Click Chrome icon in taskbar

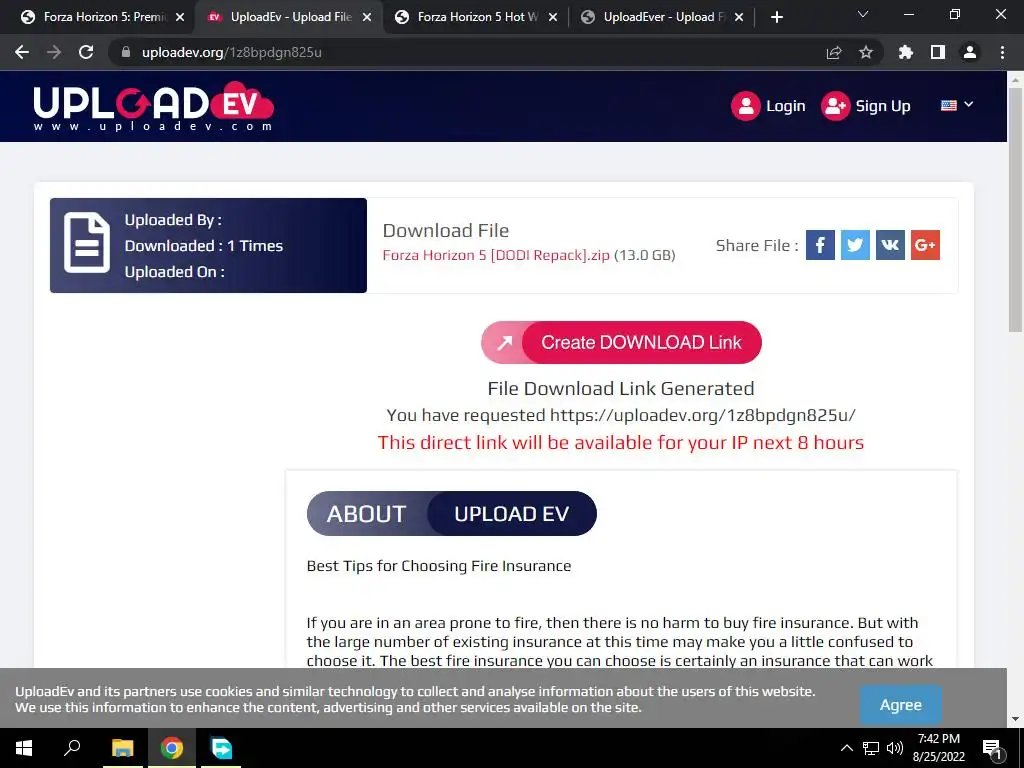coord(172,748)
